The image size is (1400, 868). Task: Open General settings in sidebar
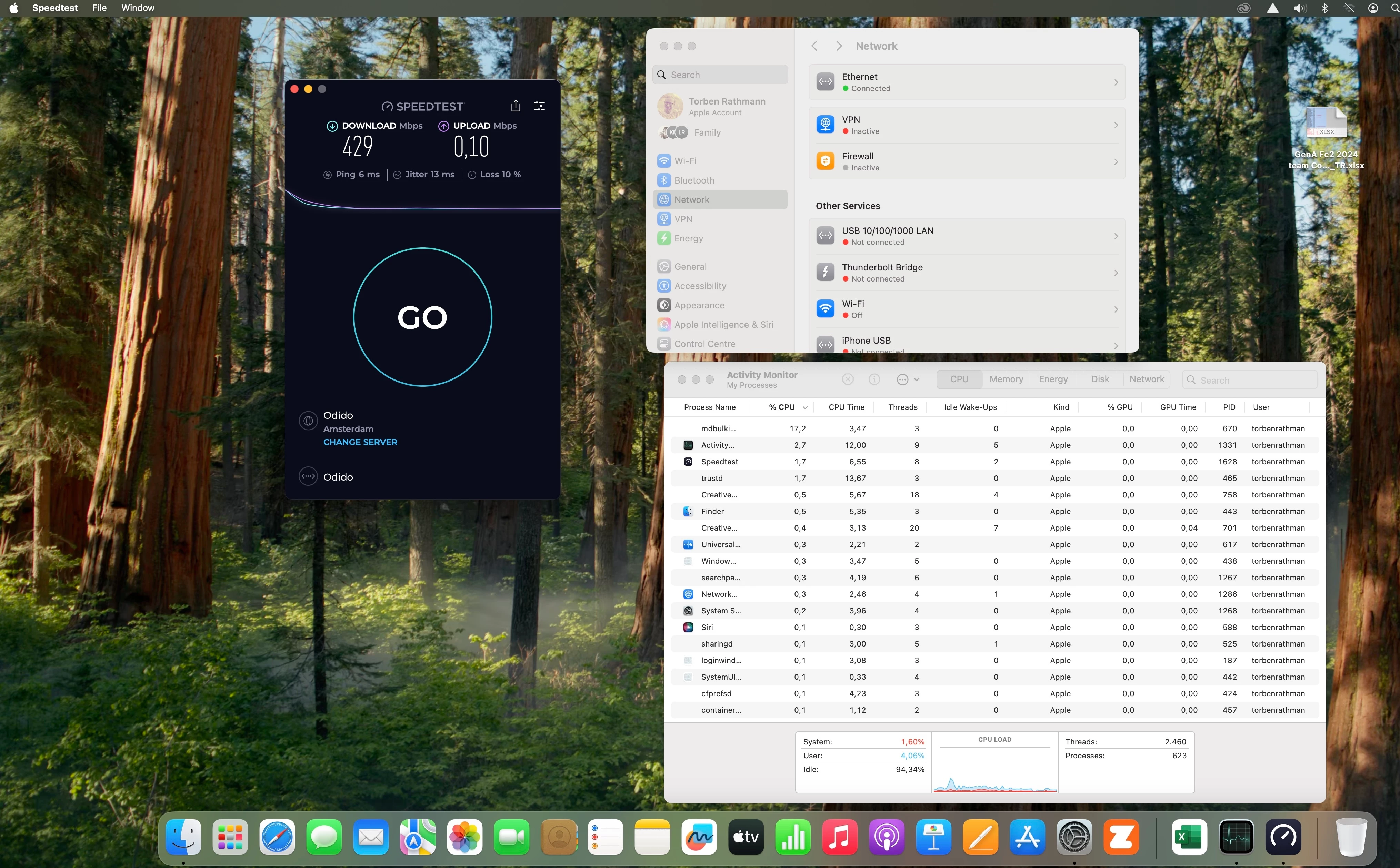[720, 266]
